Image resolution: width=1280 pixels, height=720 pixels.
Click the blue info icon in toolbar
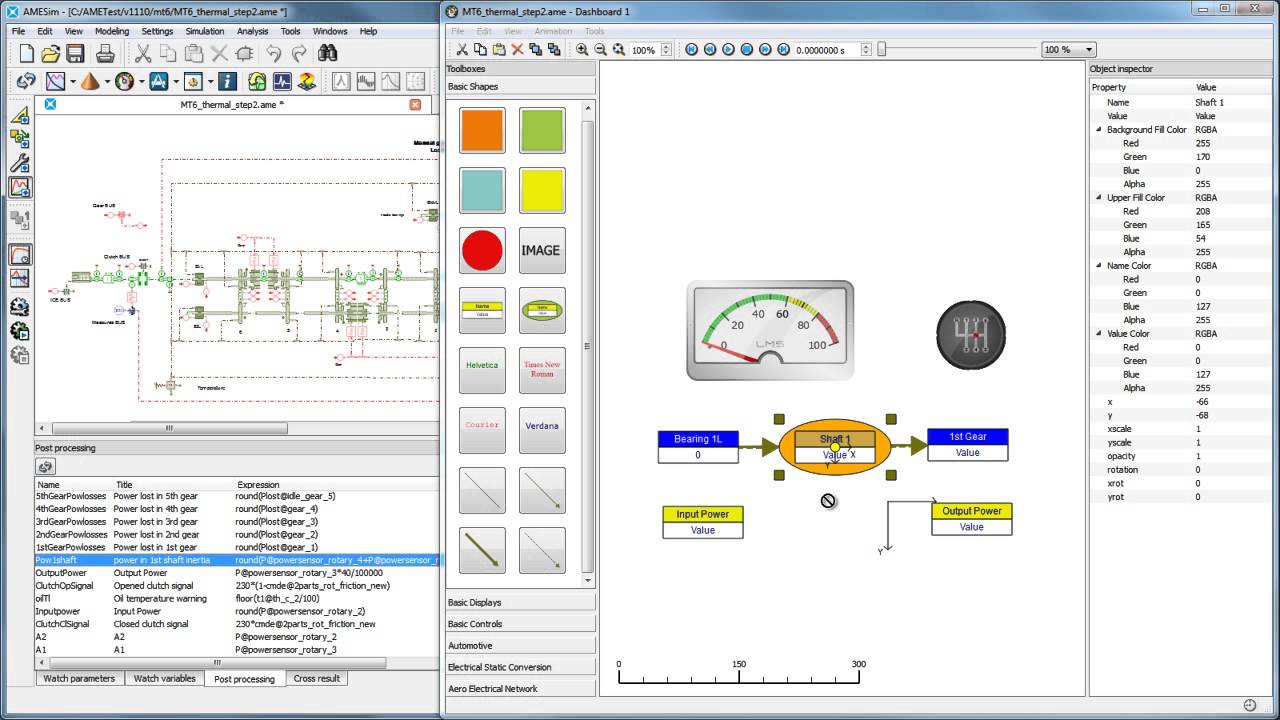coord(227,82)
